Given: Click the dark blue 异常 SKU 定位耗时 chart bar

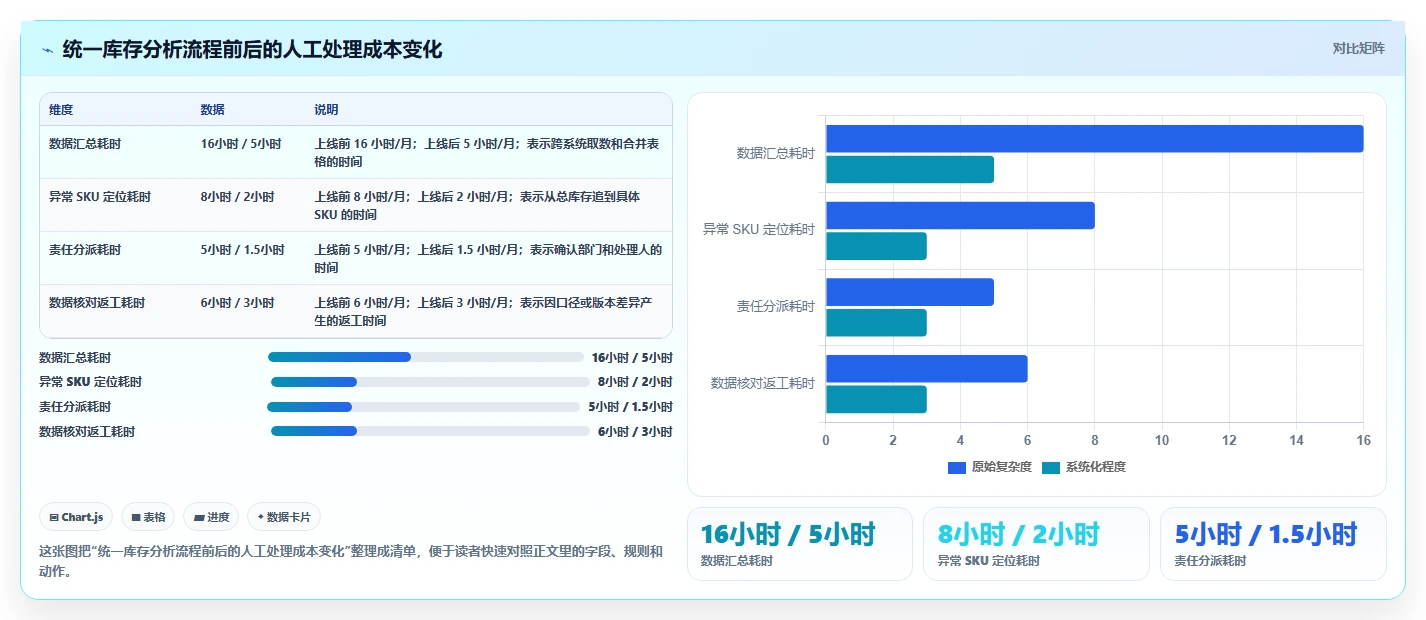Looking at the screenshot, I should coord(960,216).
